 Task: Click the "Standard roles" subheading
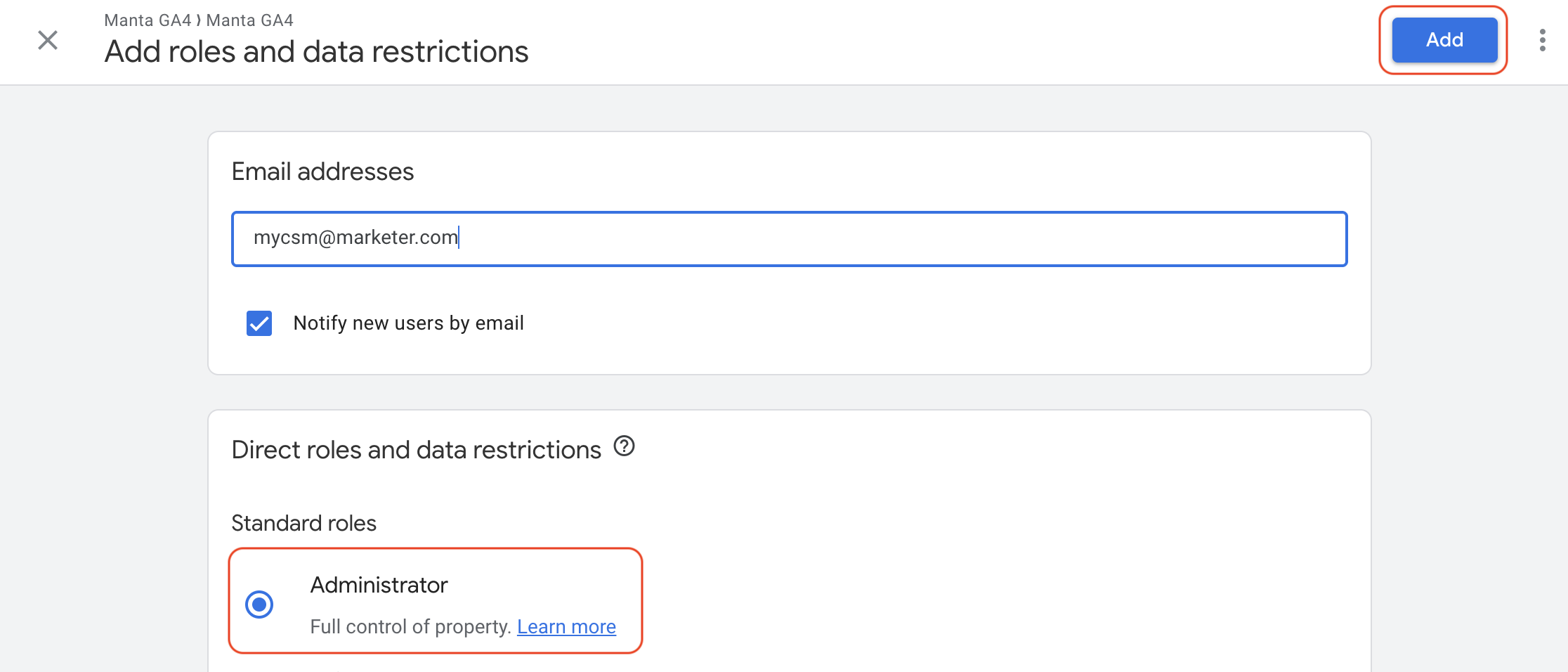click(x=303, y=523)
